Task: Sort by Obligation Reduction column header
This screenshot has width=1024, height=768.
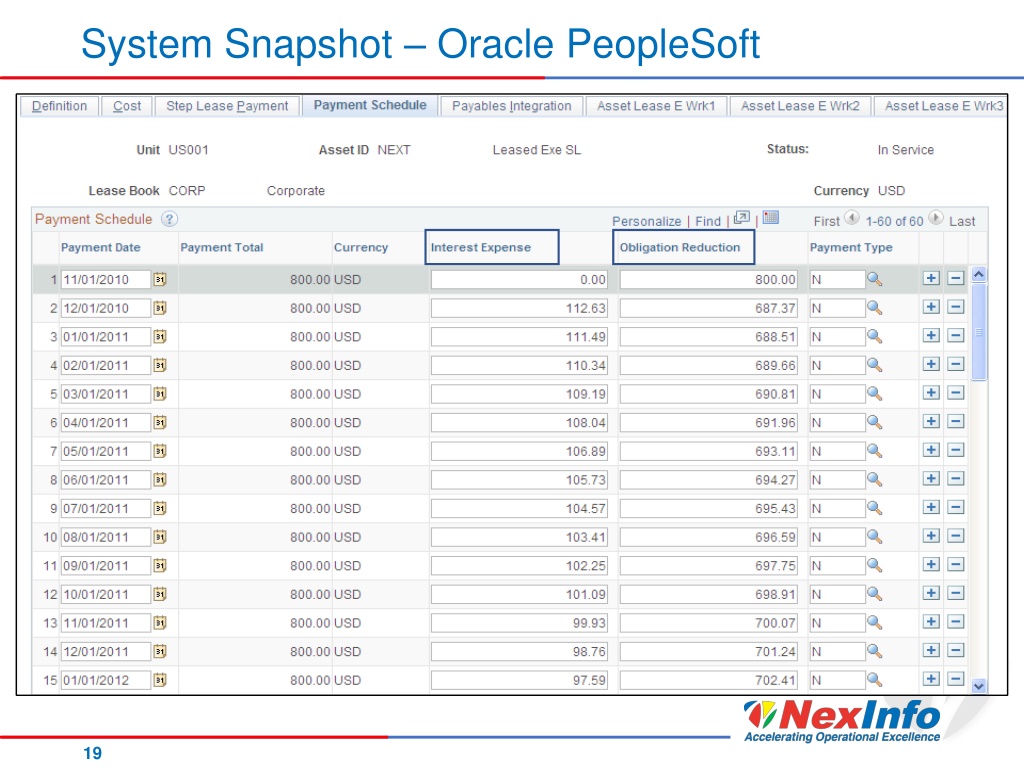Action: coord(680,248)
